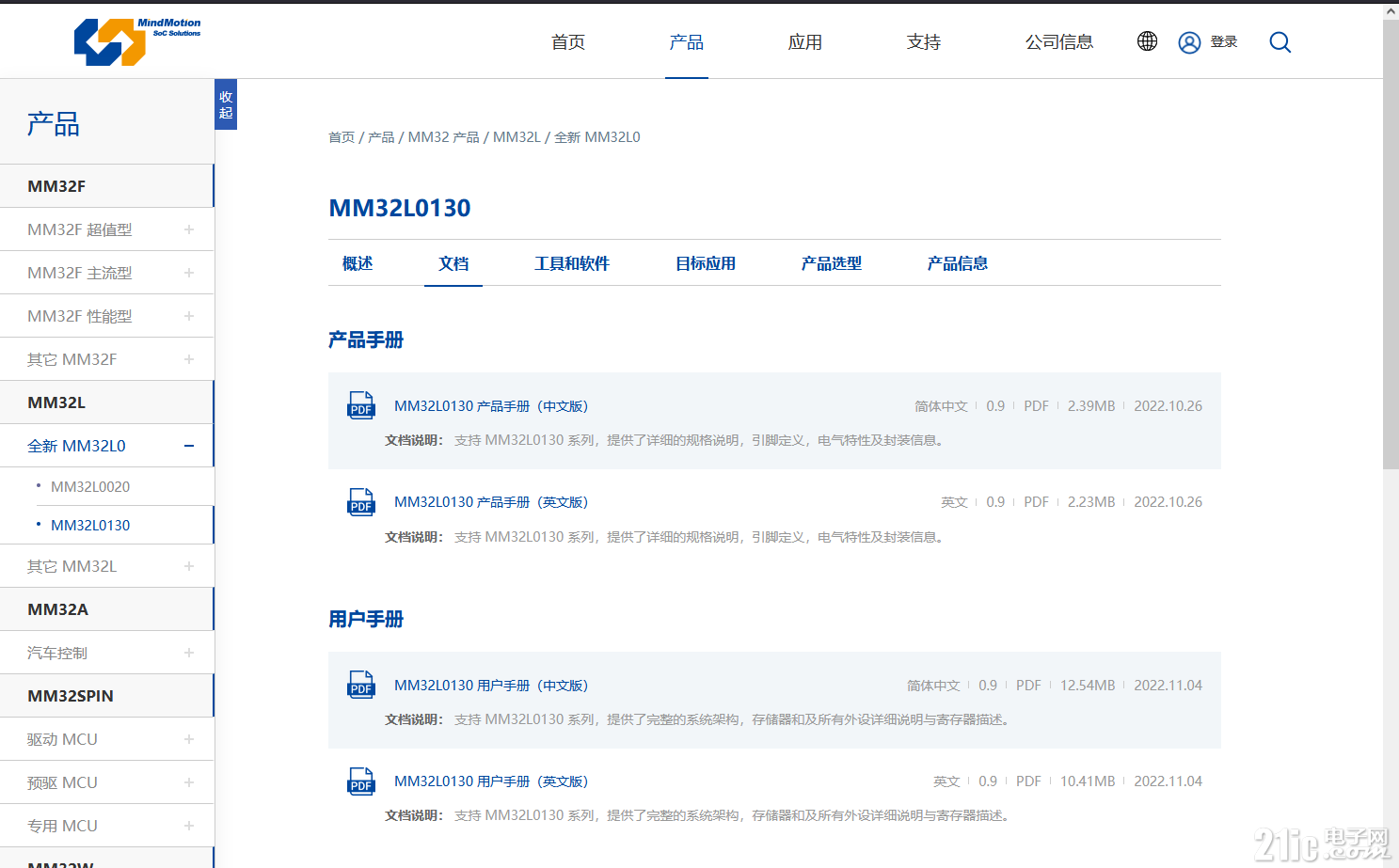This screenshot has height=868, width=1399.
Task: Expand 专用 MCU with plus sign
Action: [189, 826]
